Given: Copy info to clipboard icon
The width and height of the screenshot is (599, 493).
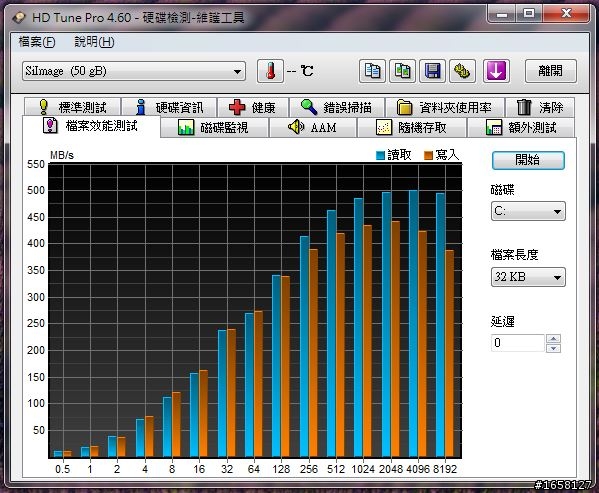Looking at the screenshot, I should point(372,71).
